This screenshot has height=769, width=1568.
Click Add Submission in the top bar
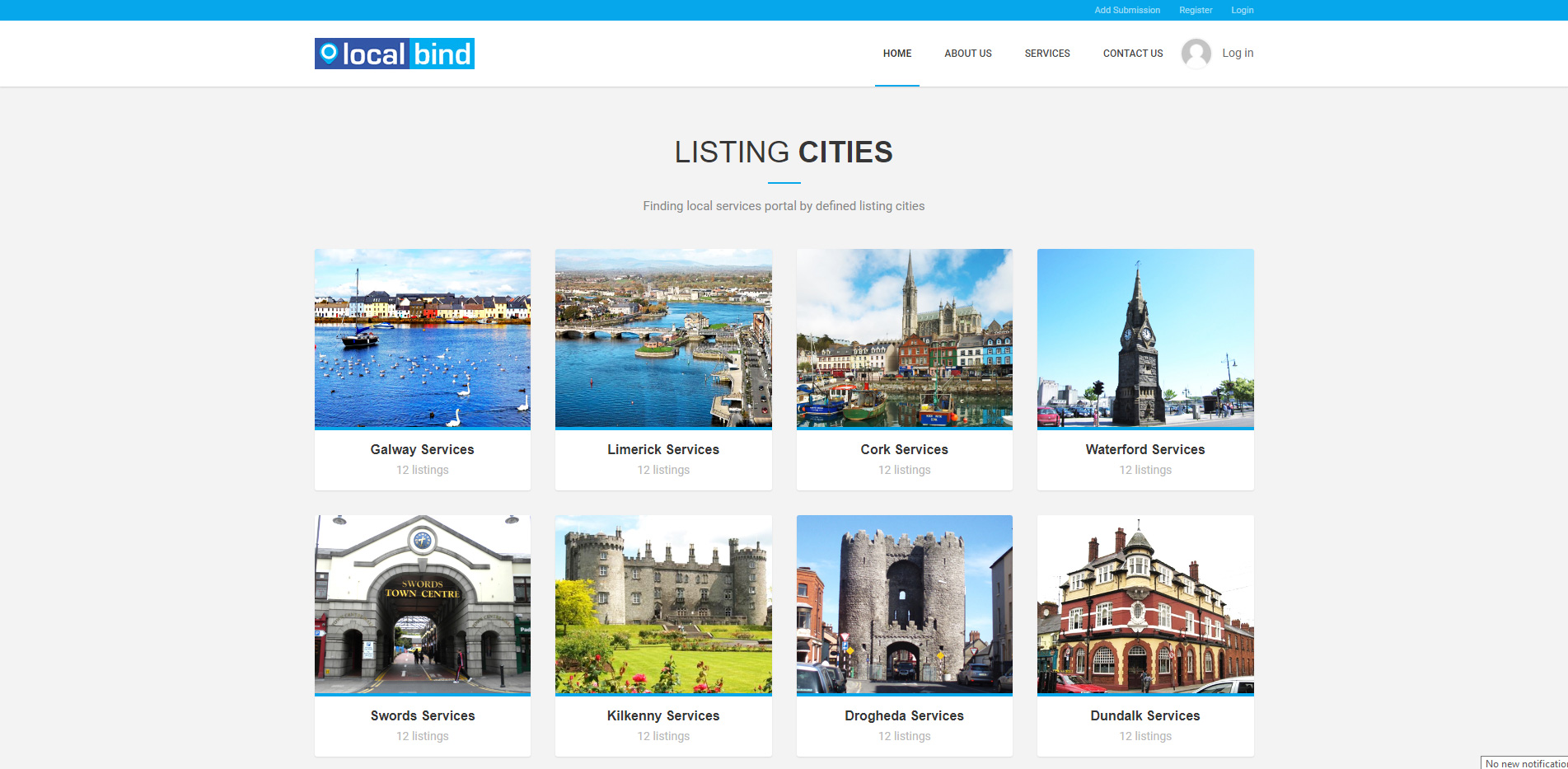pyautogui.click(x=1126, y=10)
